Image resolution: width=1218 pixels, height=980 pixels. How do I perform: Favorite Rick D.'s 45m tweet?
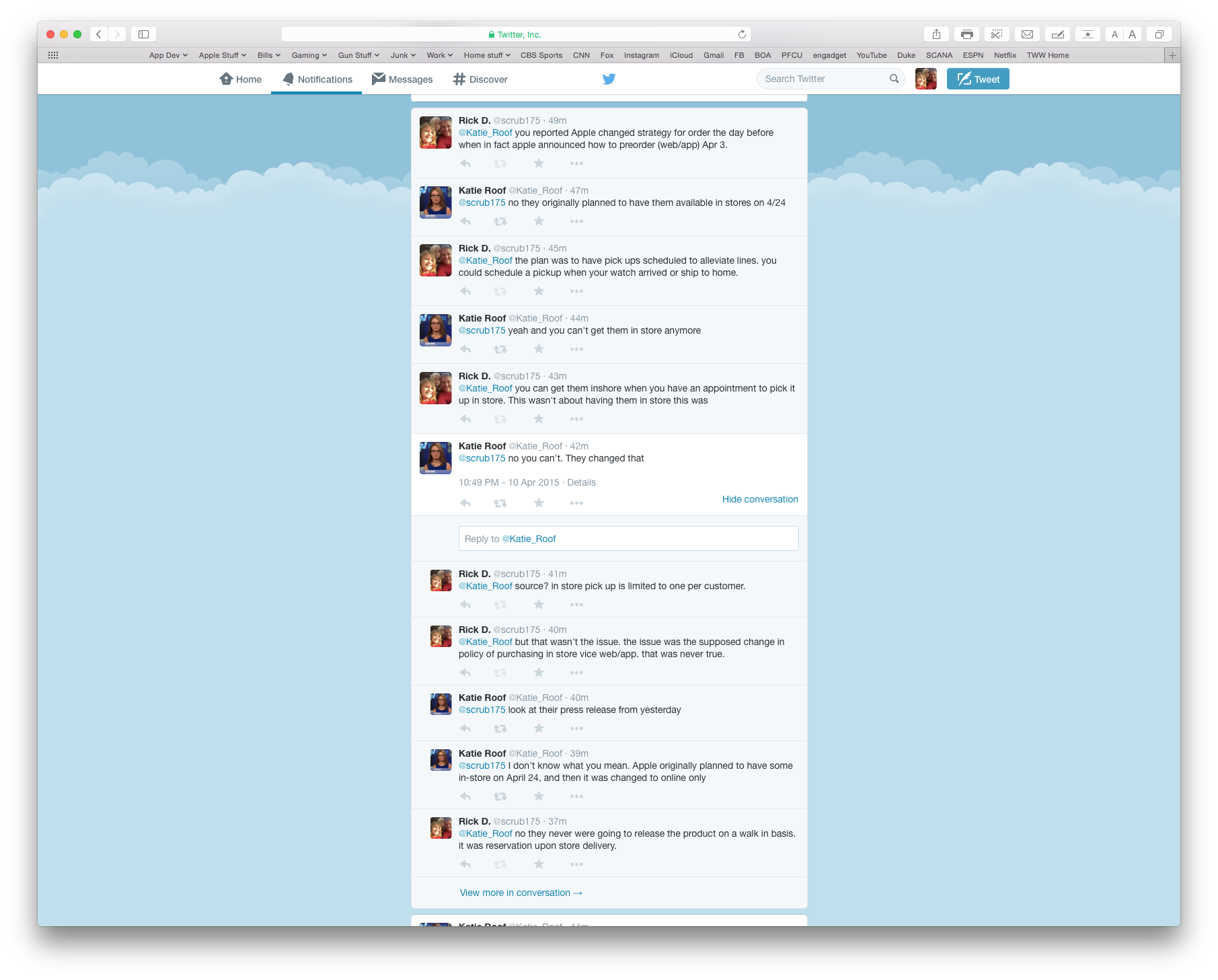(x=539, y=291)
